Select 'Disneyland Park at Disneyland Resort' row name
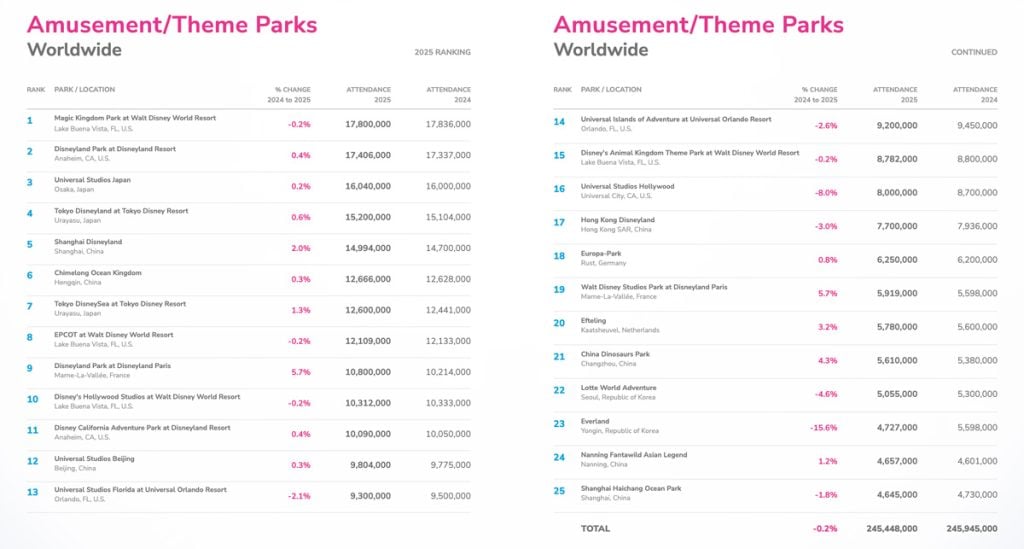Image resolution: width=1024 pixels, height=549 pixels. [x=114, y=149]
